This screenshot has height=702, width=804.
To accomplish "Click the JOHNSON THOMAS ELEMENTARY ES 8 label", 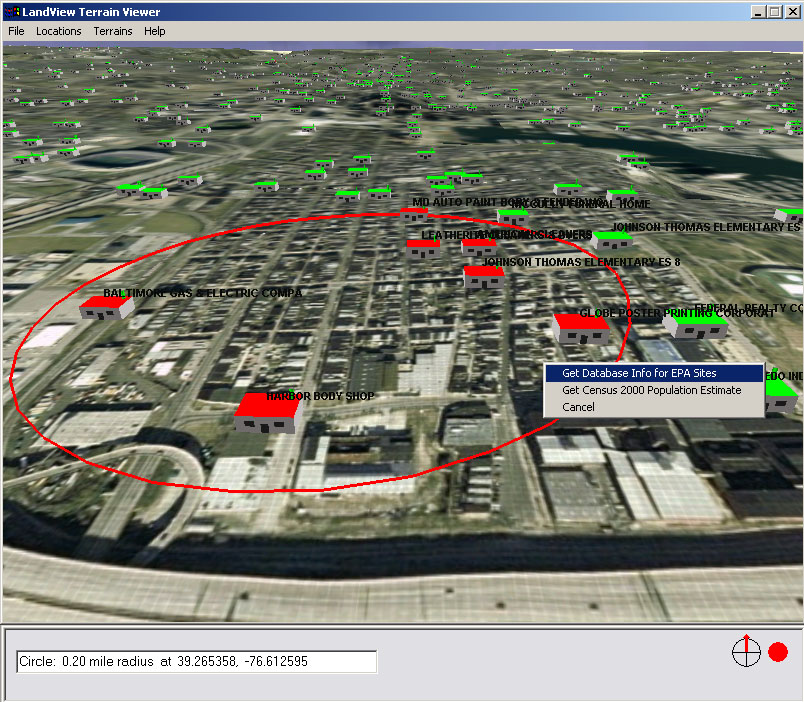I will (x=581, y=262).
